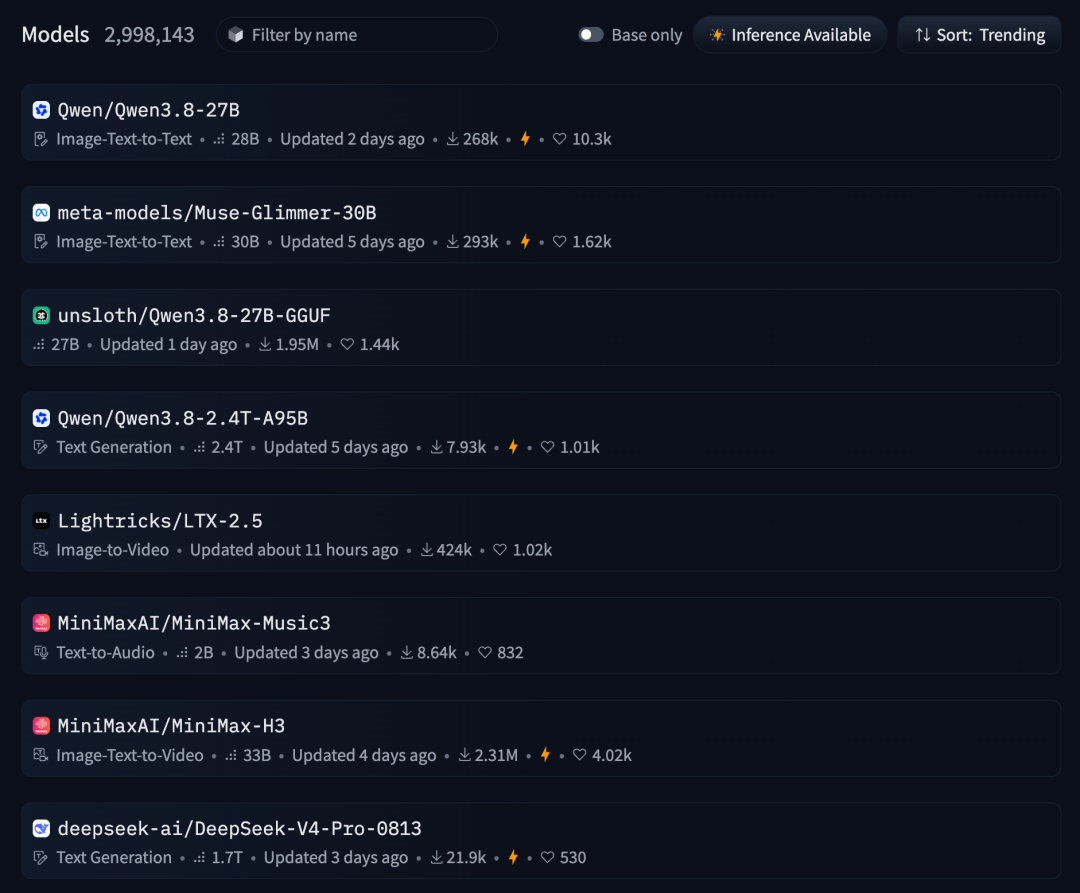Click the lightning inference icon on MiniMax-H3

545,755
